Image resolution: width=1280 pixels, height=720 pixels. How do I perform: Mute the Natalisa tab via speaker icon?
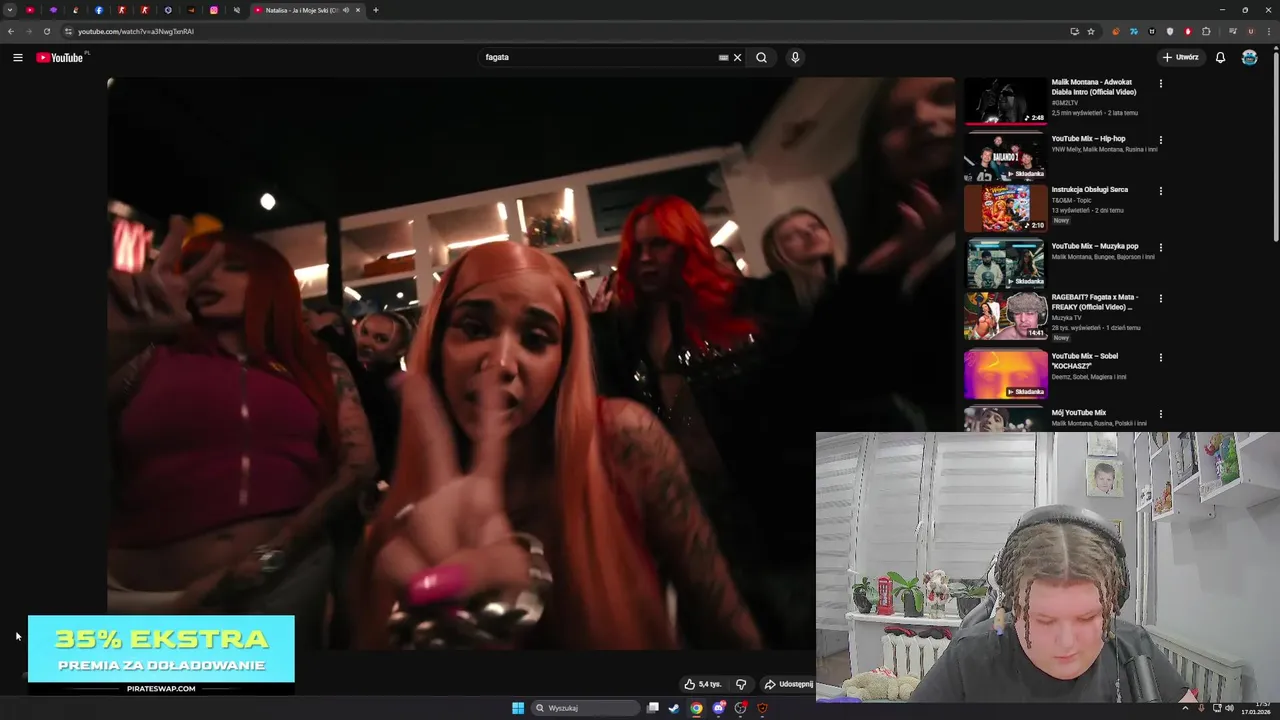[x=346, y=10]
